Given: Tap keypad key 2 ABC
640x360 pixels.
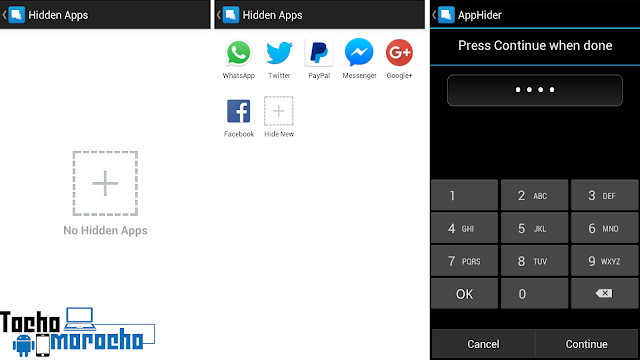Looking at the screenshot, I should click(x=534, y=195).
